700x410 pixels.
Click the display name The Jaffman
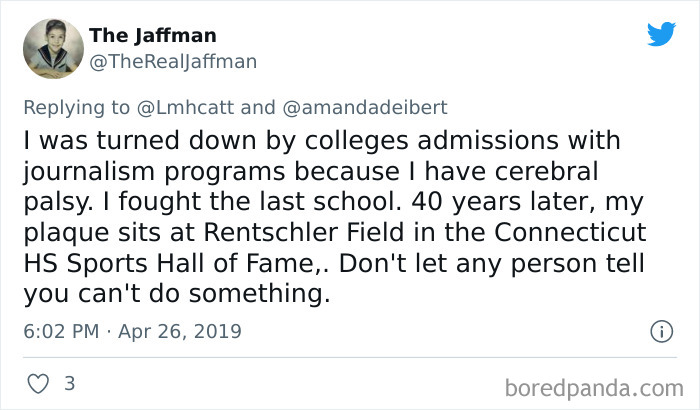[152, 36]
